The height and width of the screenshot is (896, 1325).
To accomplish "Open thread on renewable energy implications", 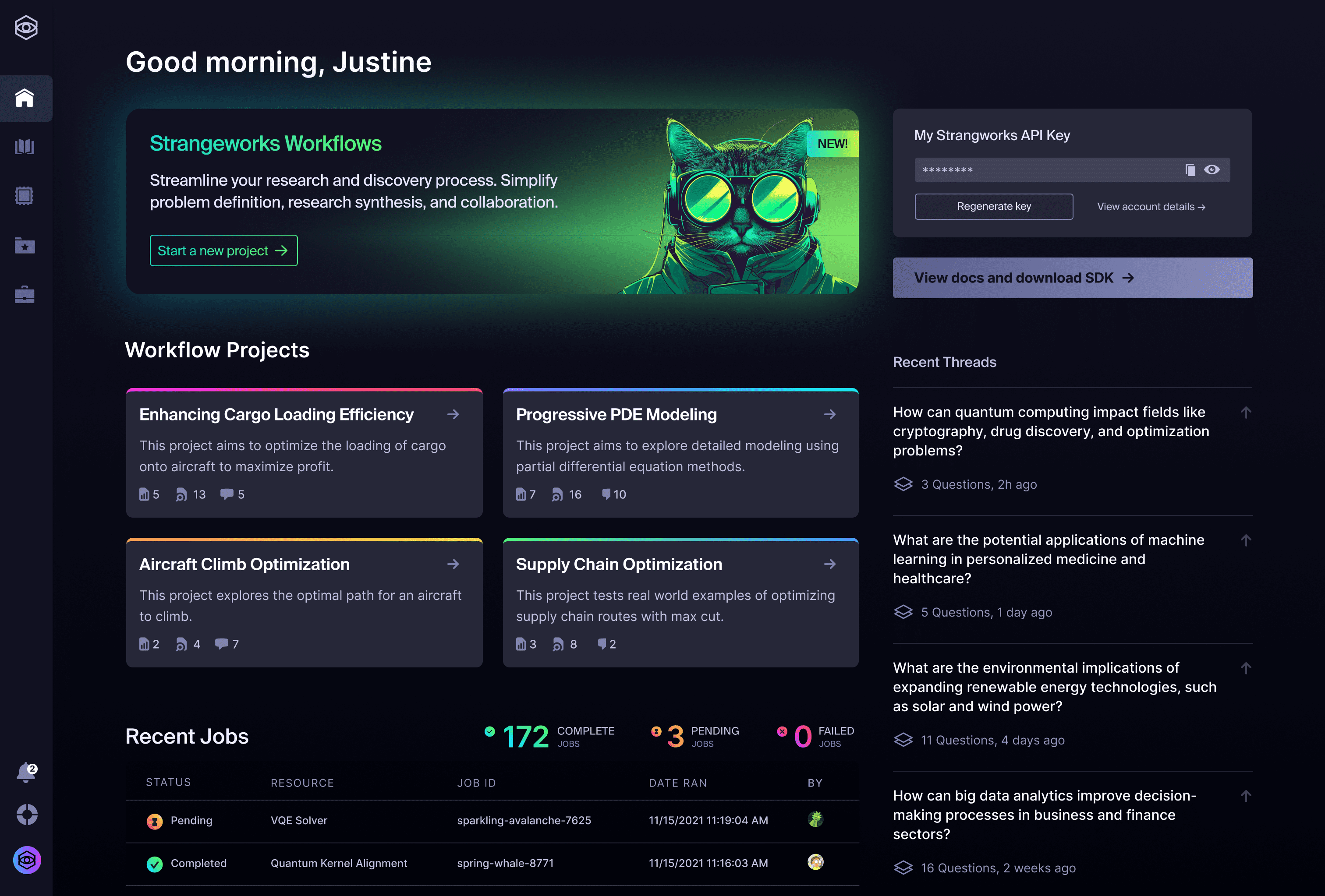I will click(1055, 687).
